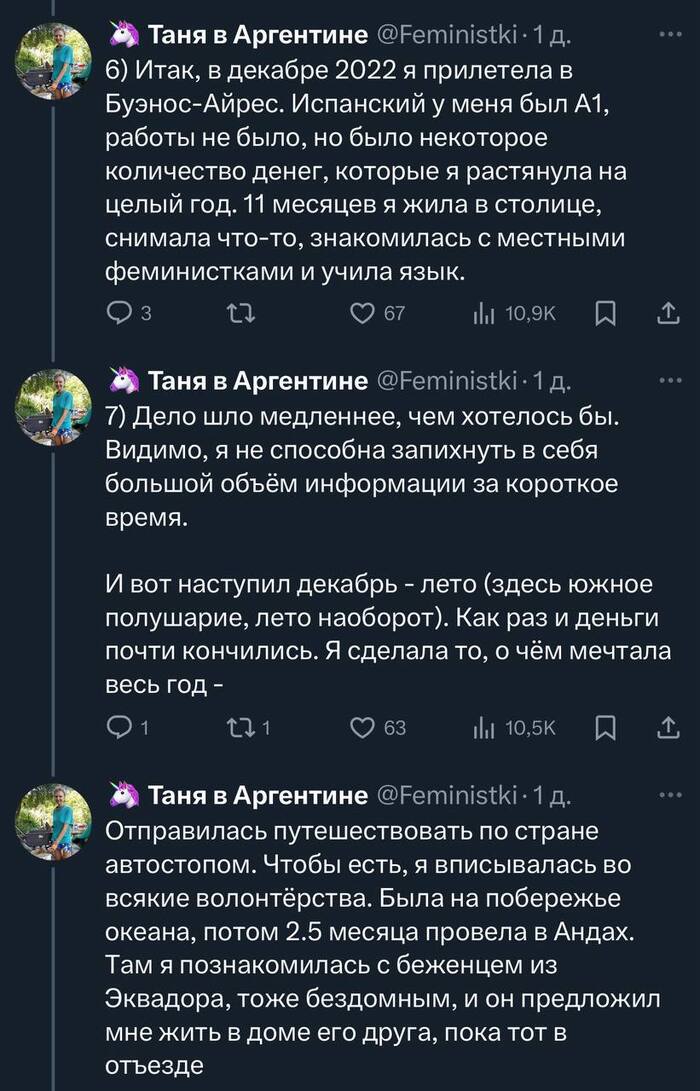Open more options for hitchhiking tweet

click(667, 795)
